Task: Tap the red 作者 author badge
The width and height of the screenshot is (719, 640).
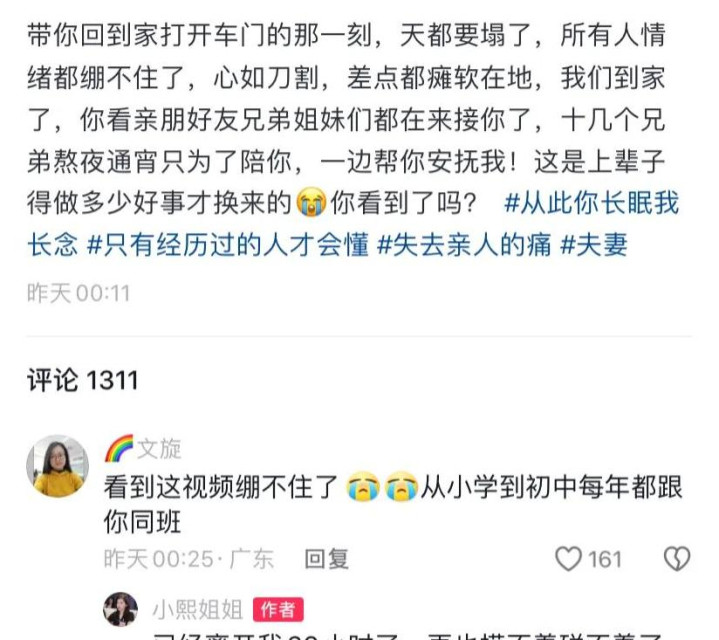Action: 278,610
